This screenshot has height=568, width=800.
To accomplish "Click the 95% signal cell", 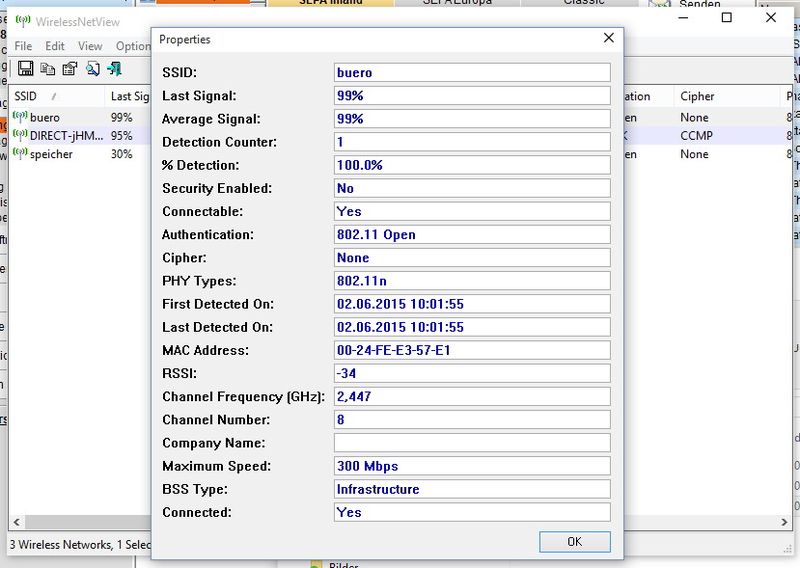I will (x=121, y=136).
